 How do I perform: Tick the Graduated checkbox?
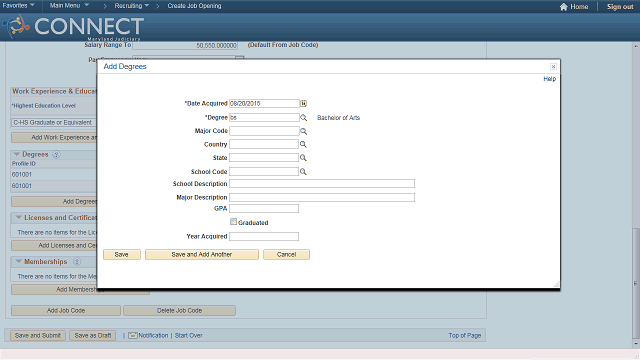click(233, 222)
